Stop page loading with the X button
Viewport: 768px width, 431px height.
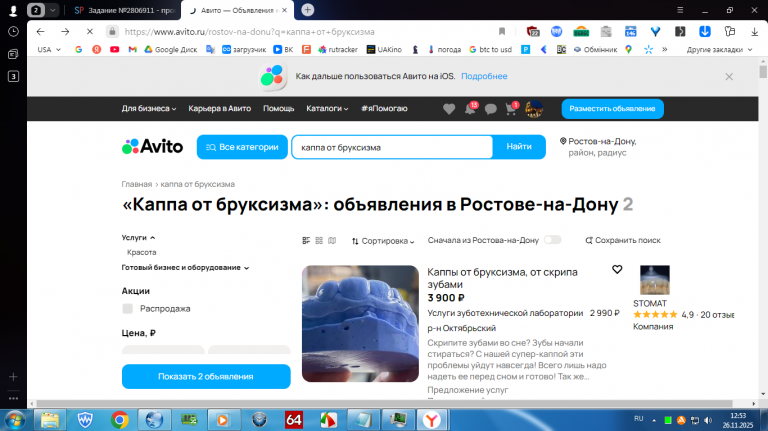90,32
